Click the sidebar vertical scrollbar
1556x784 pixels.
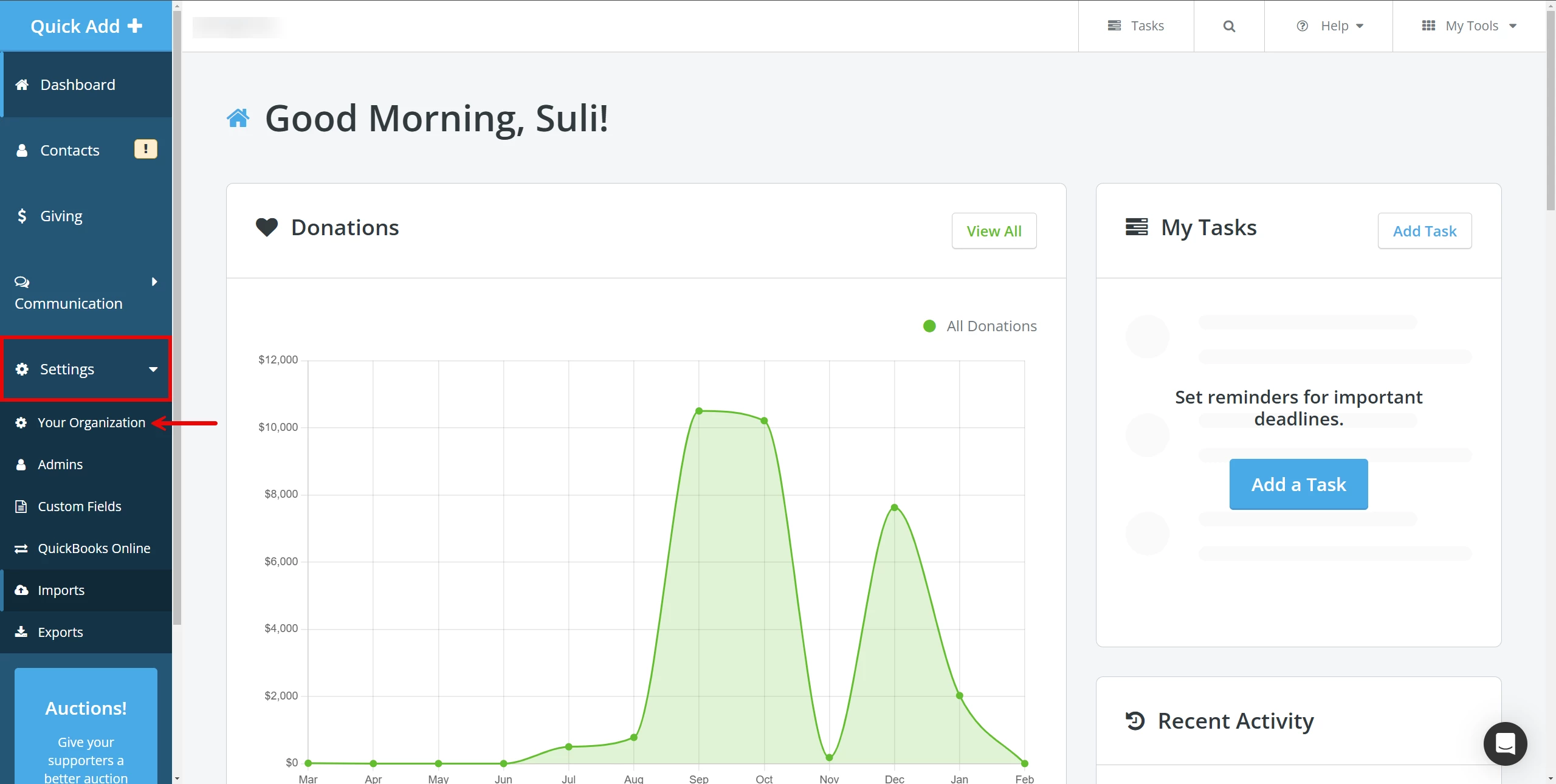[x=177, y=316]
